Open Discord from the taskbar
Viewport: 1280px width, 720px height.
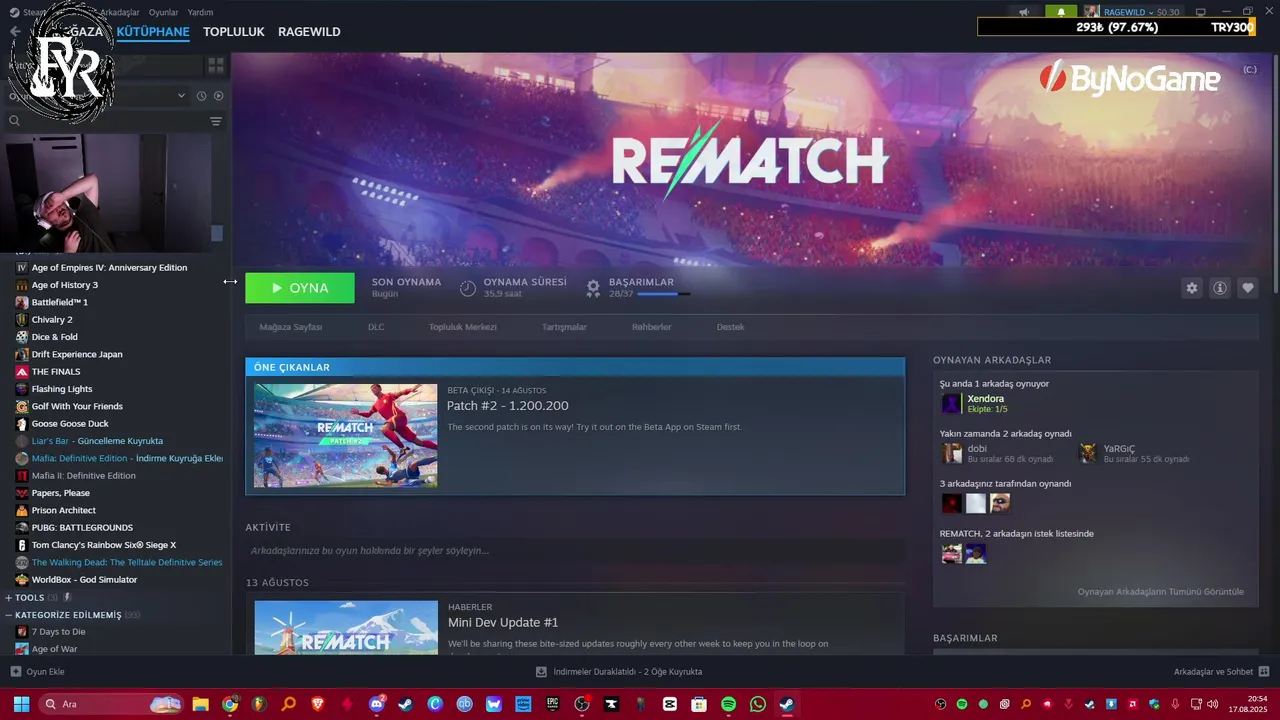(x=377, y=704)
